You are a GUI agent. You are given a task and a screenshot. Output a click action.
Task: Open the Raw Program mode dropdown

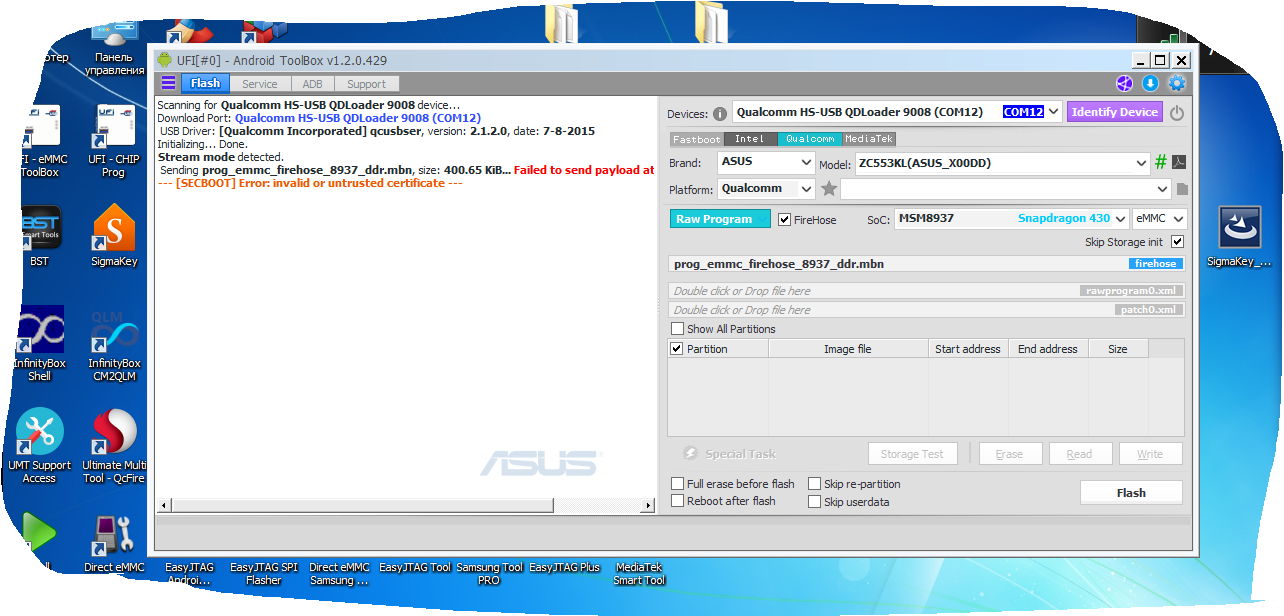tap(763, 219)
